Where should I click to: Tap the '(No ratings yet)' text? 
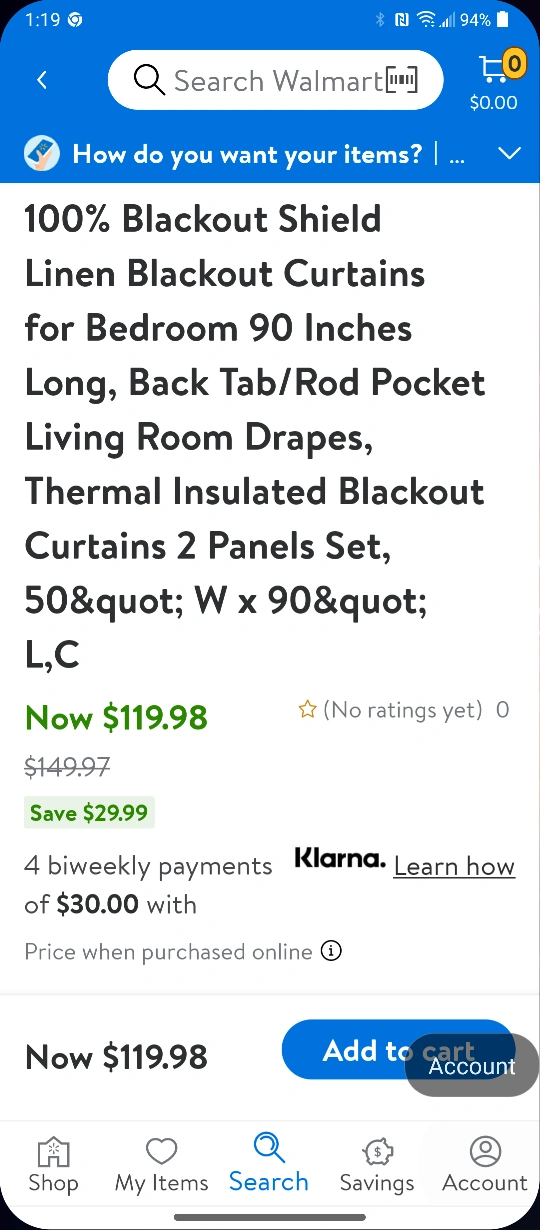(x=403, y=710)
